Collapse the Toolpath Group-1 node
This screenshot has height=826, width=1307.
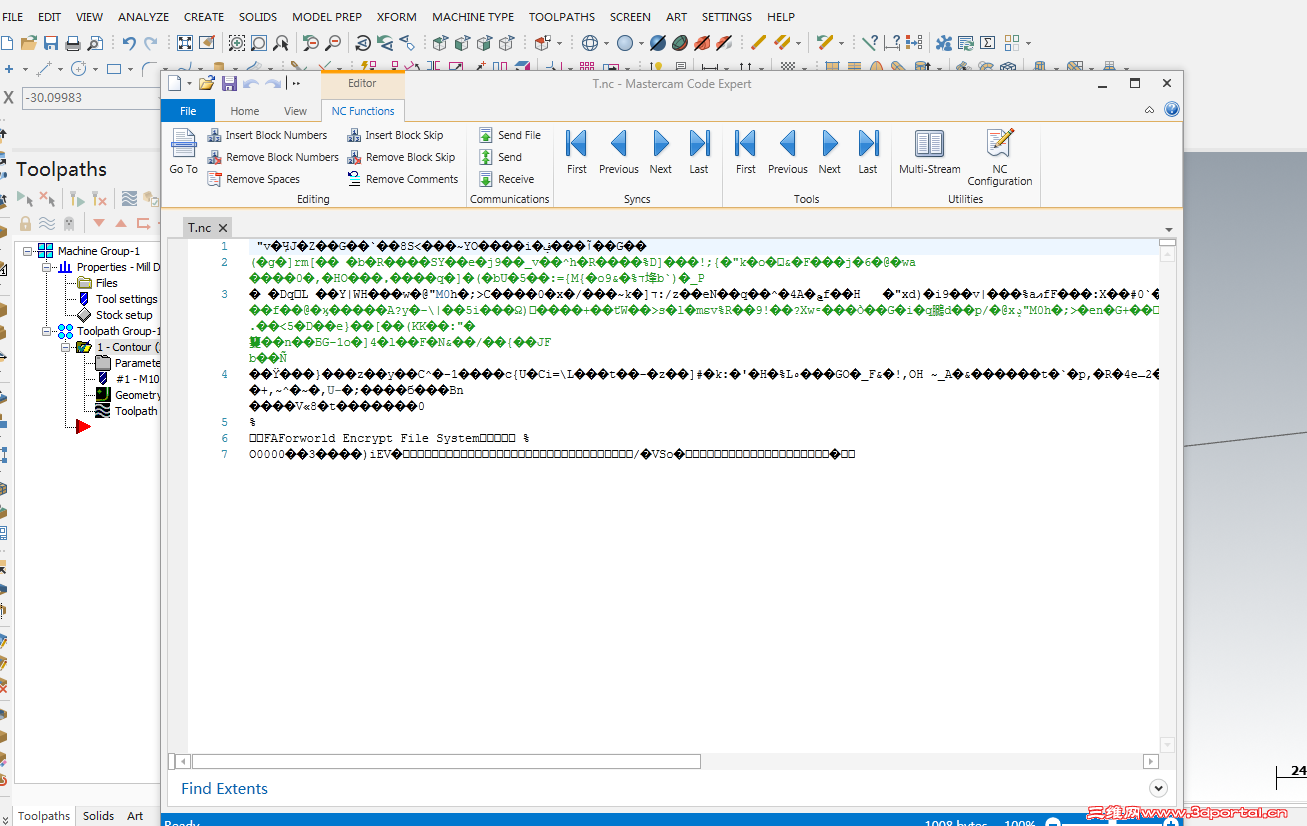[46, 331]
